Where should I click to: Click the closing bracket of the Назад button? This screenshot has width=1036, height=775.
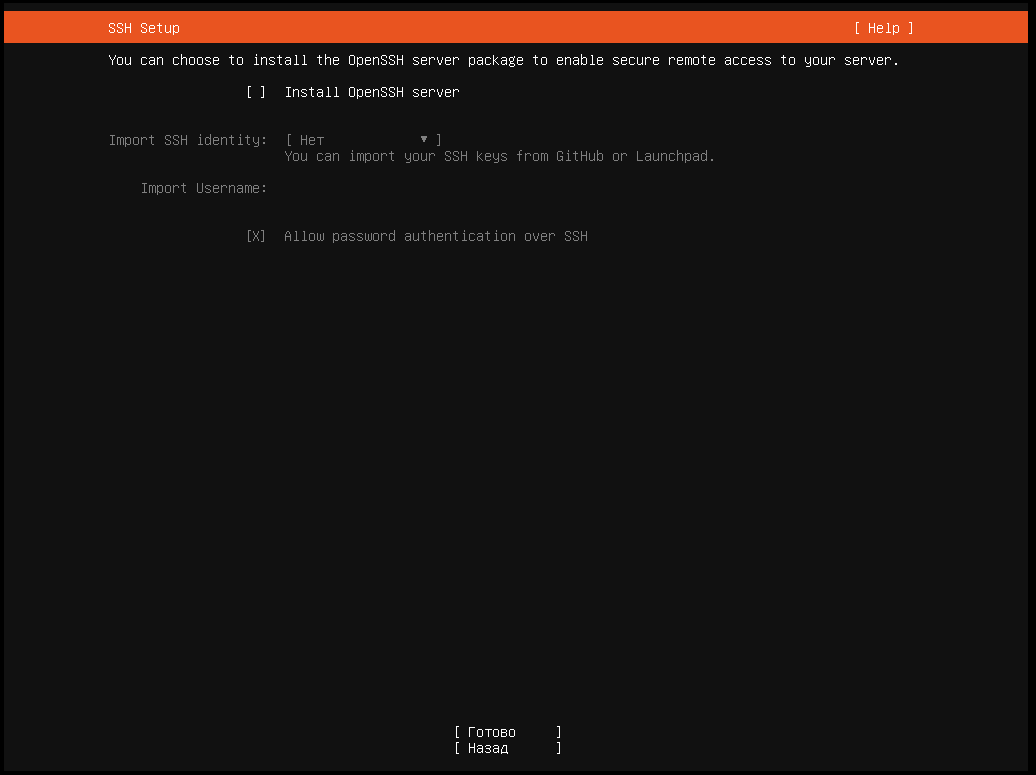point(559,748)
